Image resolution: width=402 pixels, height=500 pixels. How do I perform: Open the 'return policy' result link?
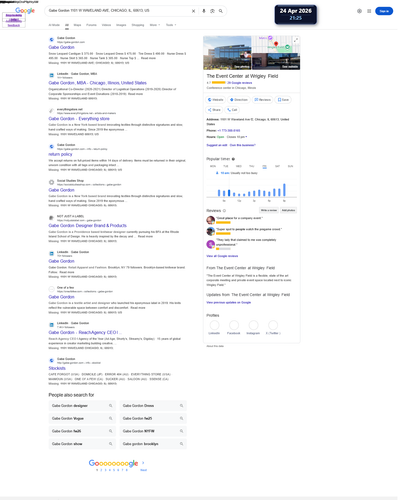(60, 154)
